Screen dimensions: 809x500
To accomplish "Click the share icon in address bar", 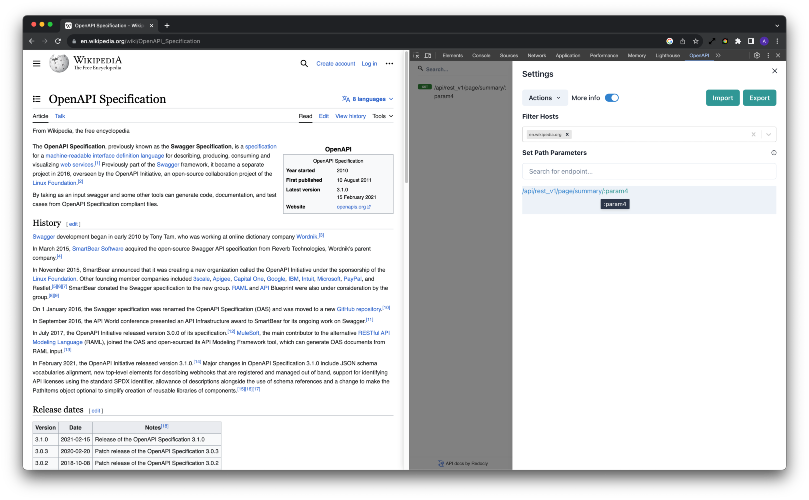I will click(x=683, y=41).
